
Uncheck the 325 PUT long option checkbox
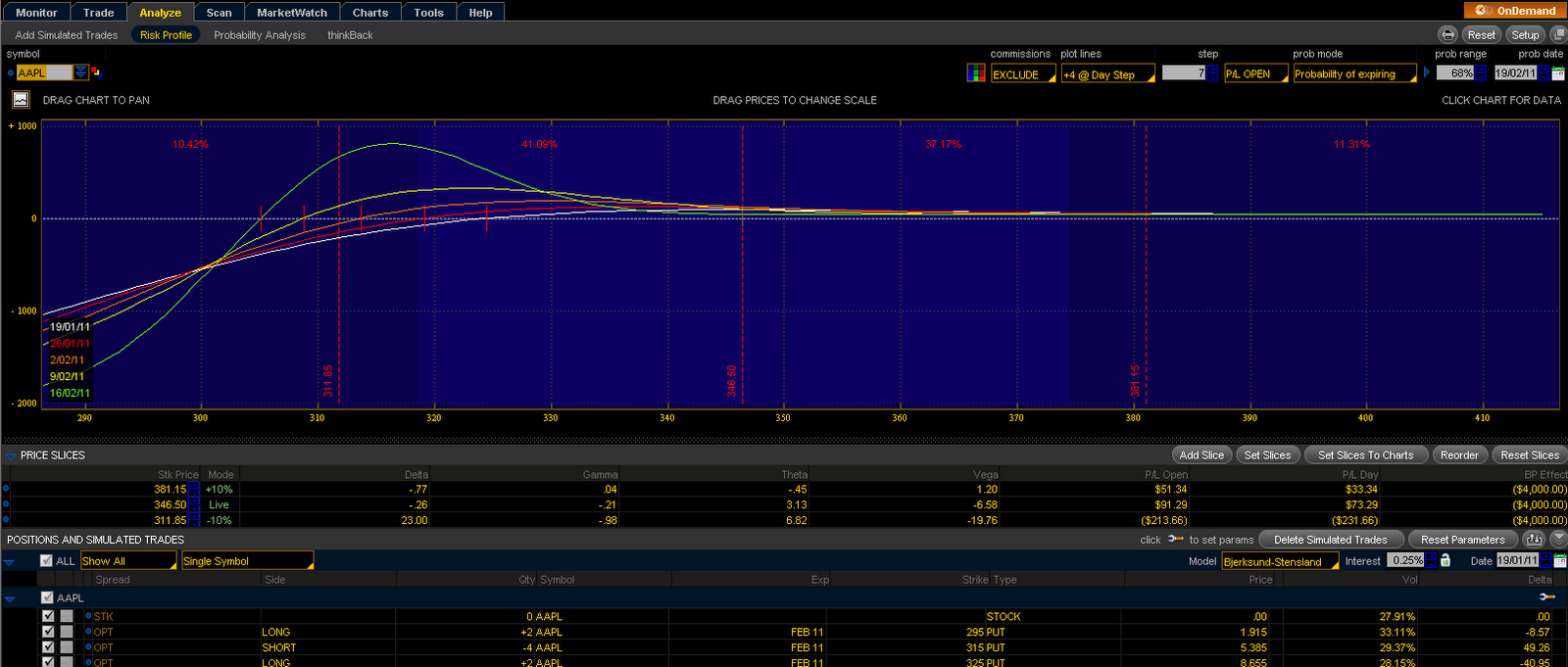48,662
